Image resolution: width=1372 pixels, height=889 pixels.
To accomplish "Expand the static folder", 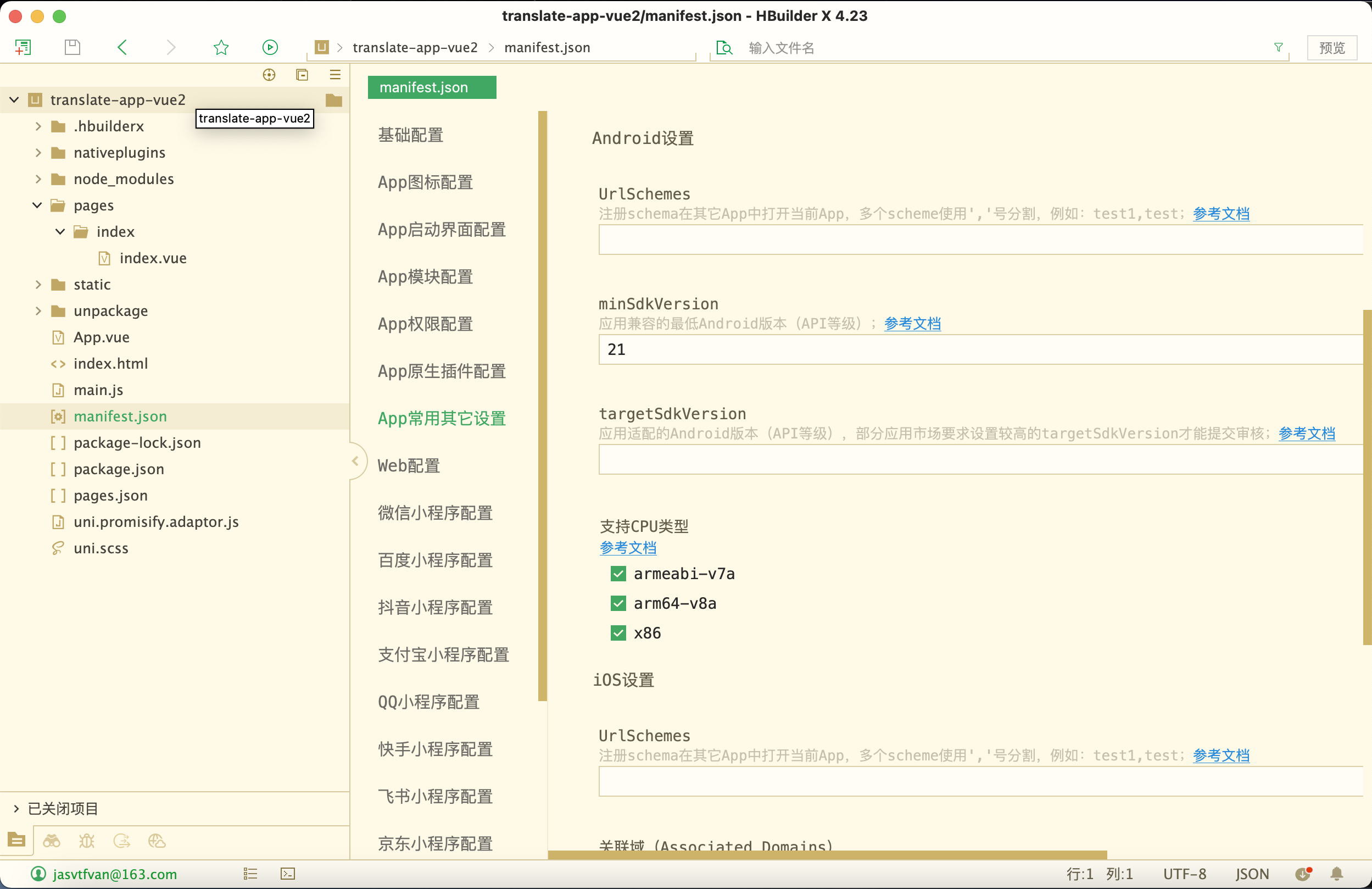I will tap(38, 284).
